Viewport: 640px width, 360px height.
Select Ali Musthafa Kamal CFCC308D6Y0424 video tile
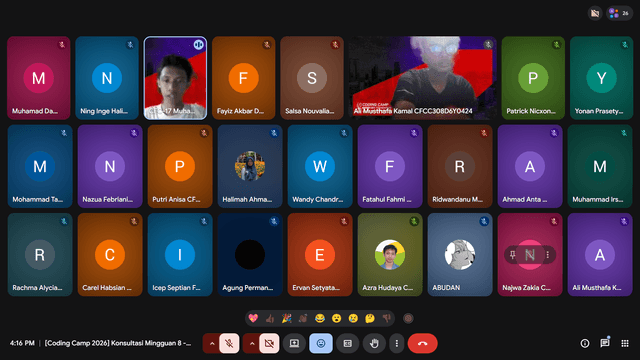(x=422, y=78)
